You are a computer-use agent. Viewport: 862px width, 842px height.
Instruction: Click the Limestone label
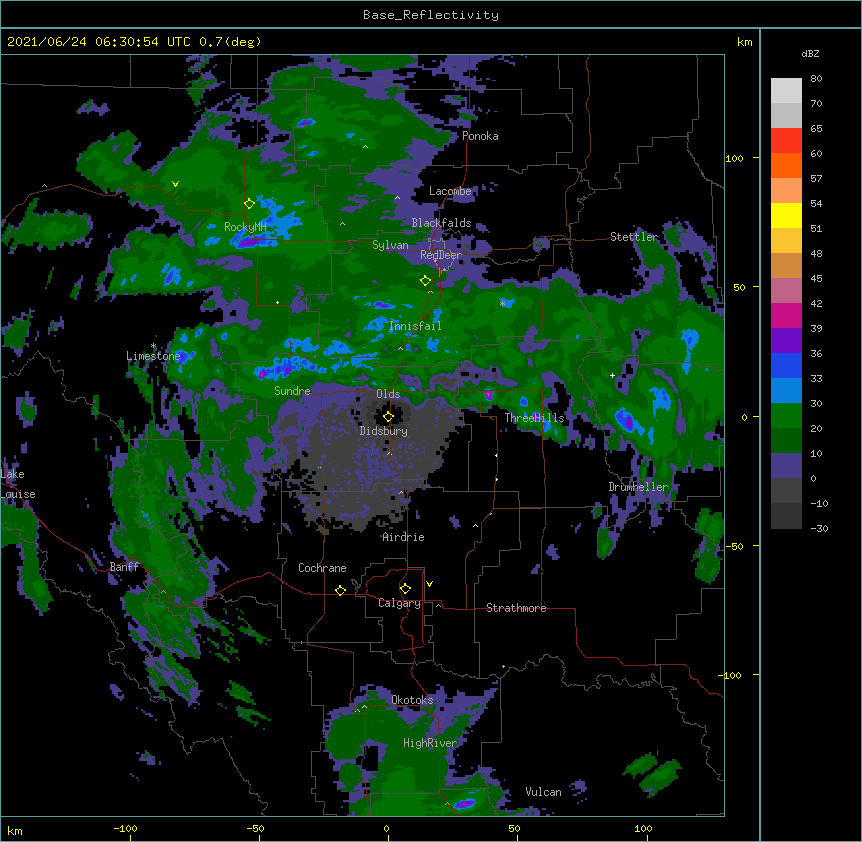tap(153, 356)
